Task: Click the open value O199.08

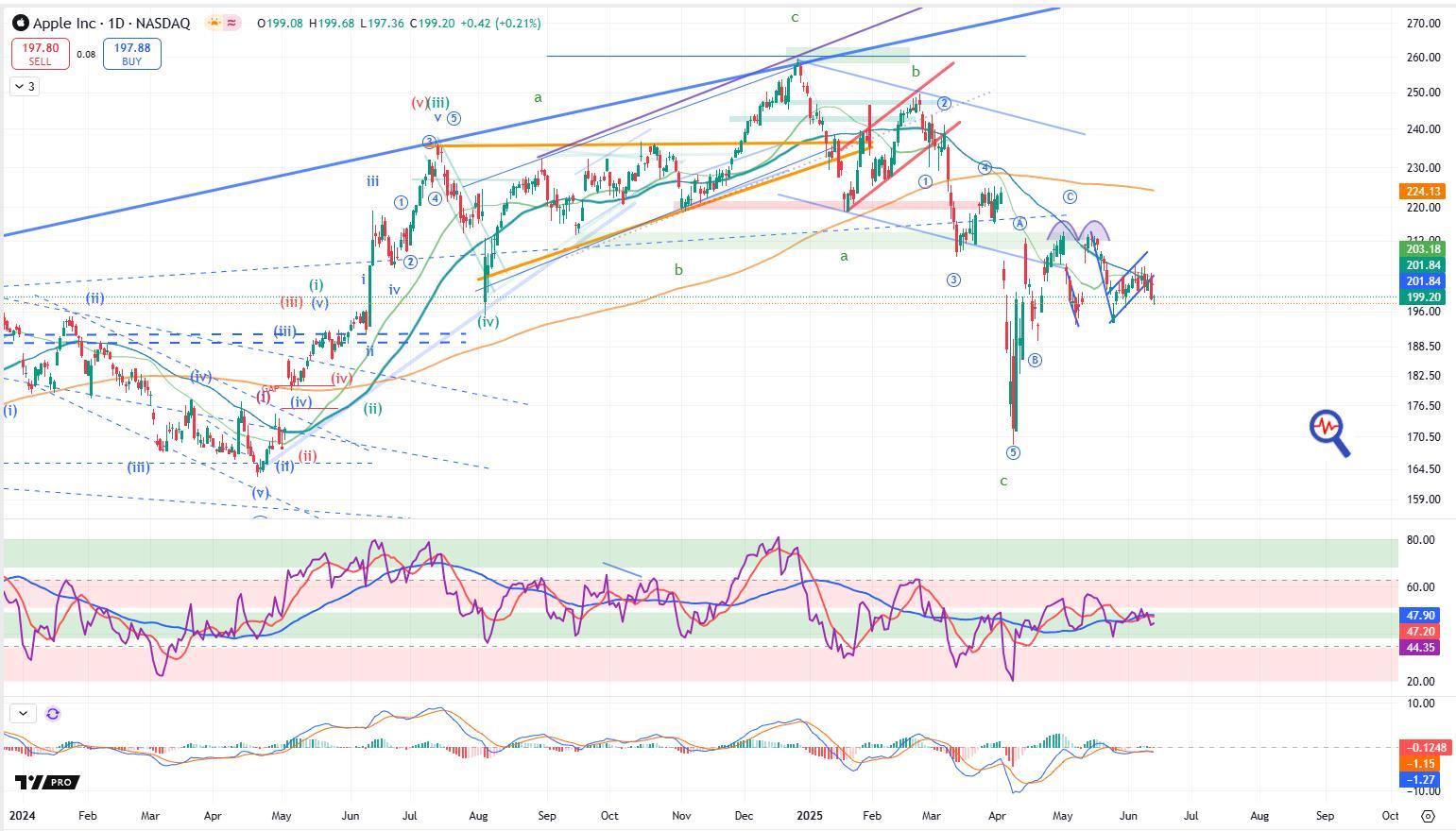Action: click(x=280, y=23)
